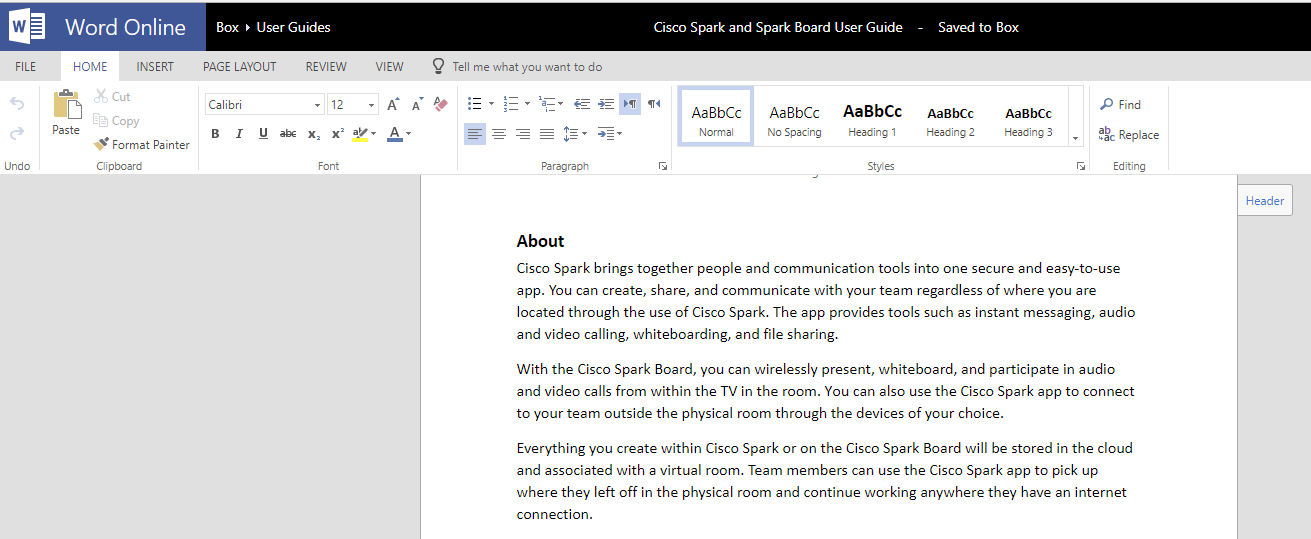Switch to the VIEW tab

click(389, 67)
